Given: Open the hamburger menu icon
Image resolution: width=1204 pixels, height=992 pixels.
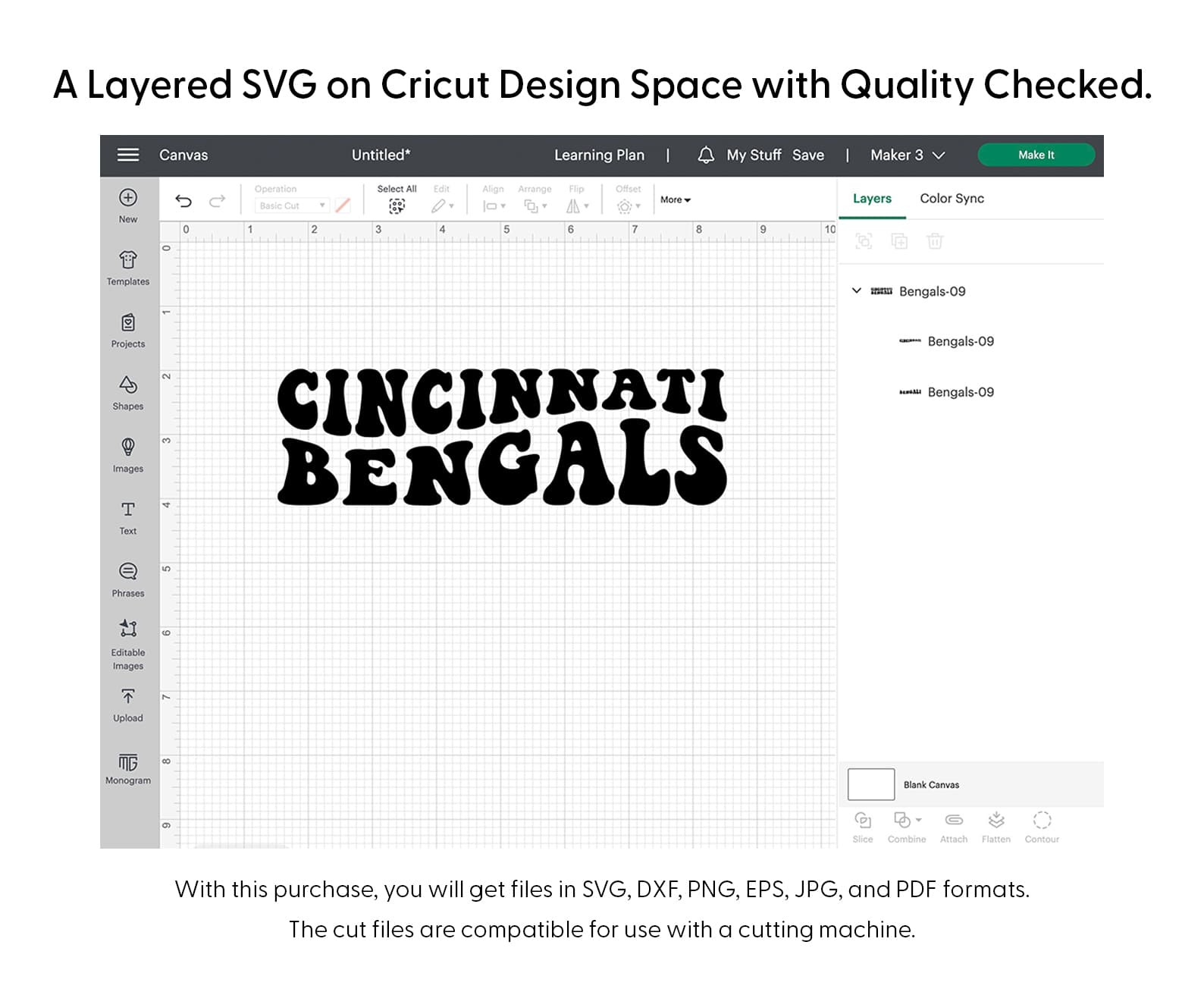Looking at the screenshot, I should [x=128, y=155].
